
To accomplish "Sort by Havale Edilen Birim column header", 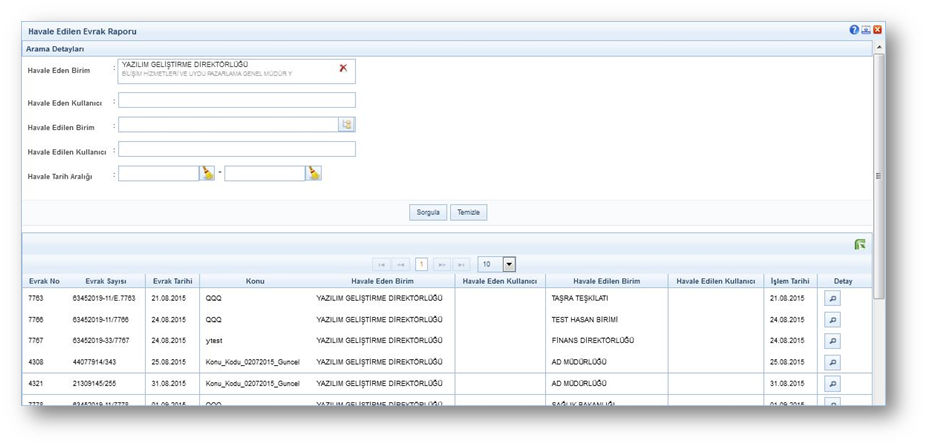I will point(607,281).
